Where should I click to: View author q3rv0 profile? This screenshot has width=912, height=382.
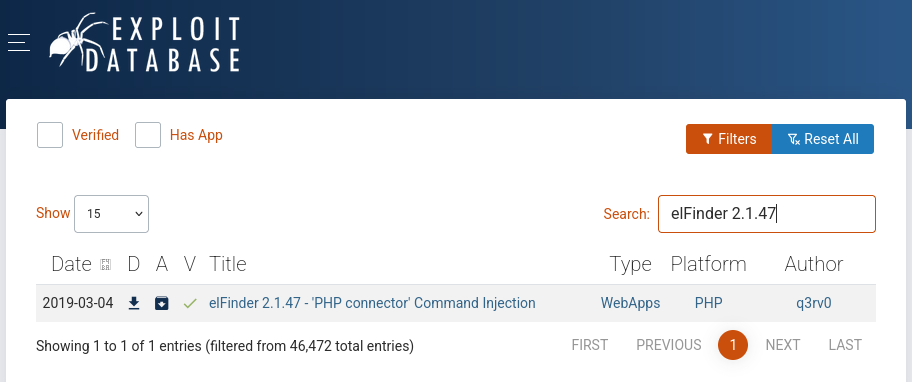(814, 303)
